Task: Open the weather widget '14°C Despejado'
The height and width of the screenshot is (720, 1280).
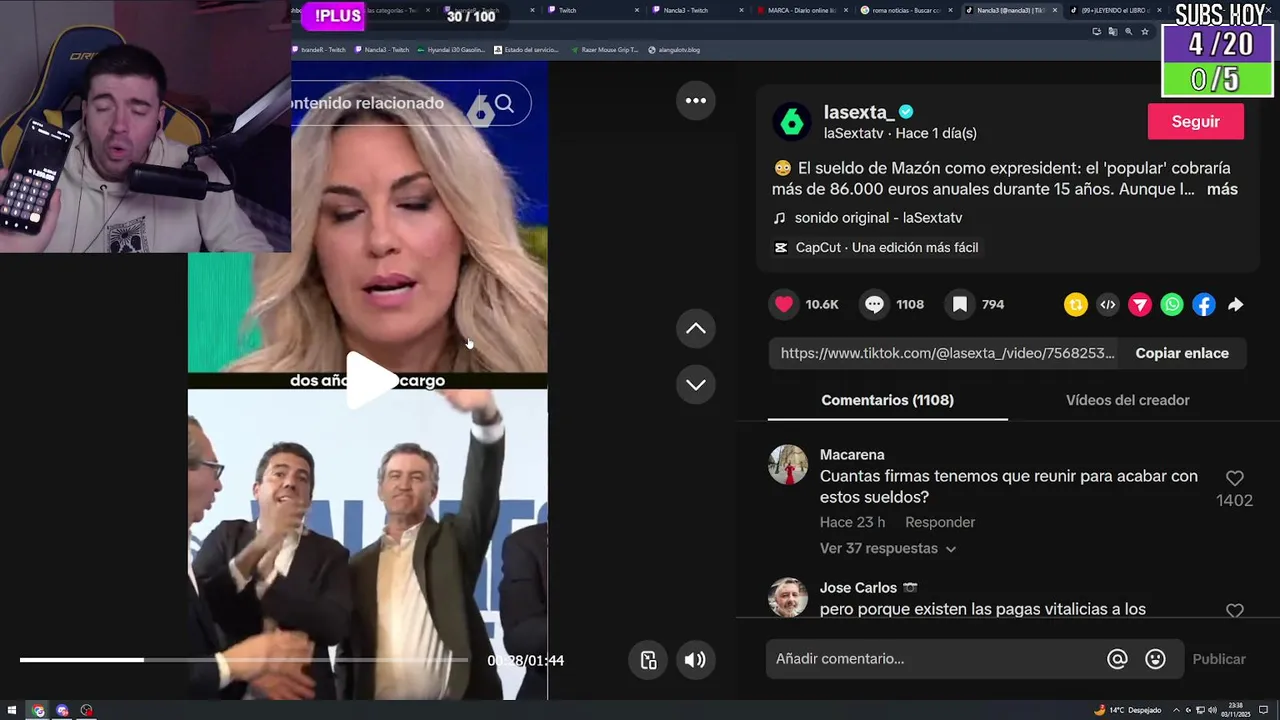Action: pos(1127,711)
